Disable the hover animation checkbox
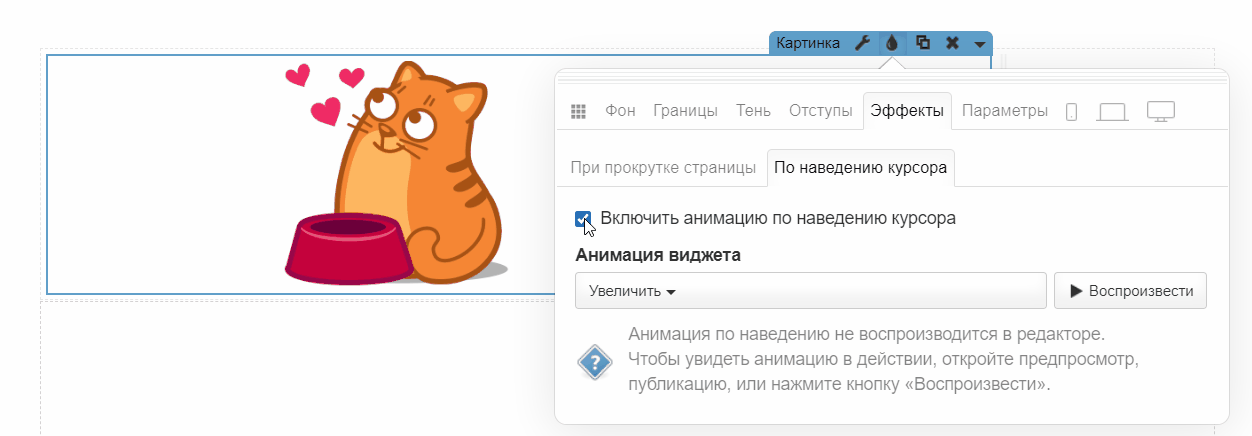Screen dimensions: 1252x436 pyautogui.click(x=583, y=218)
